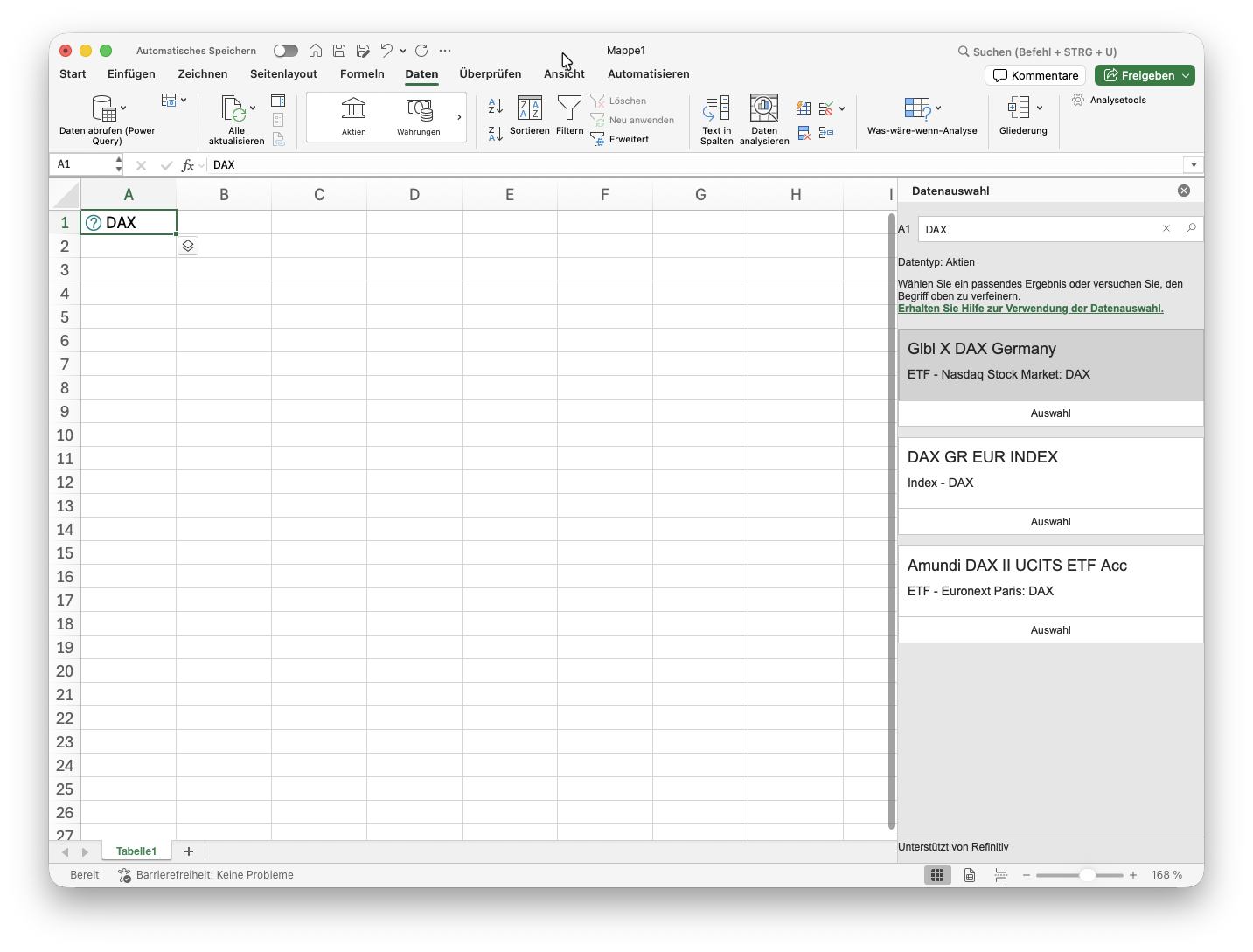1253x952 pixels.
Task: Open the Kommentare button
Action: tap(1035, 76)
